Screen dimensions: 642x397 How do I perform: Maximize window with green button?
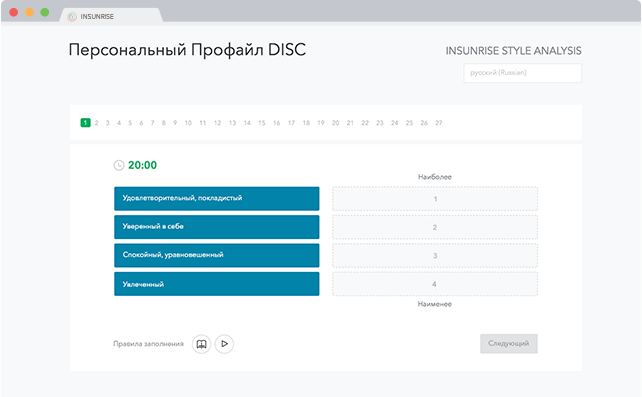(x=45, y=12)
